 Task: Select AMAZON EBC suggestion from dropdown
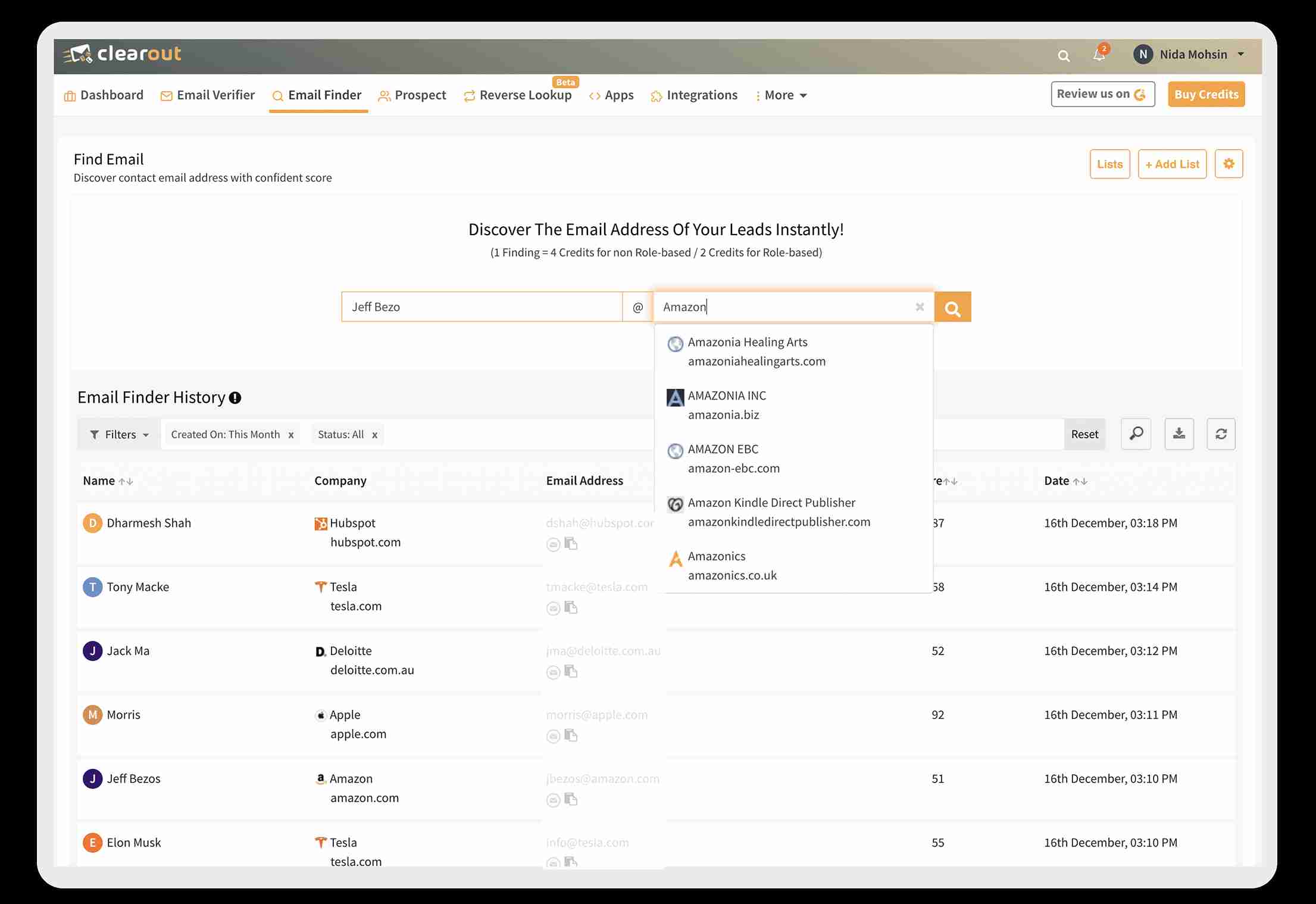pyautogui.click(x=733, y=459)
